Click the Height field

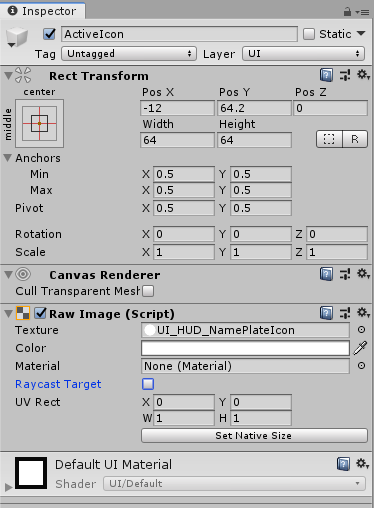[254, 140]
